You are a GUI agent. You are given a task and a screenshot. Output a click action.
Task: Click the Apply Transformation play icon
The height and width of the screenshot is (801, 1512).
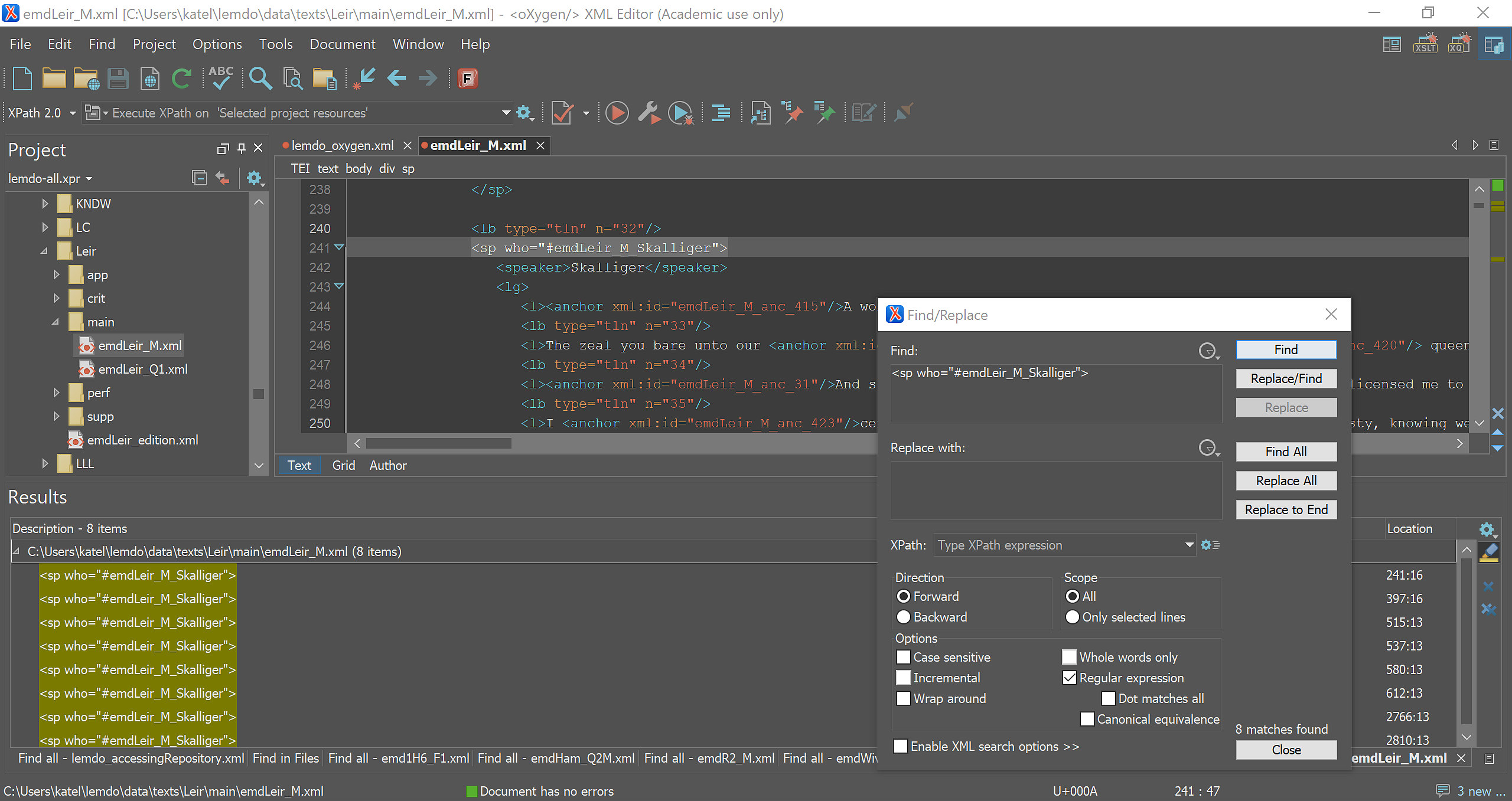(617, 113)
